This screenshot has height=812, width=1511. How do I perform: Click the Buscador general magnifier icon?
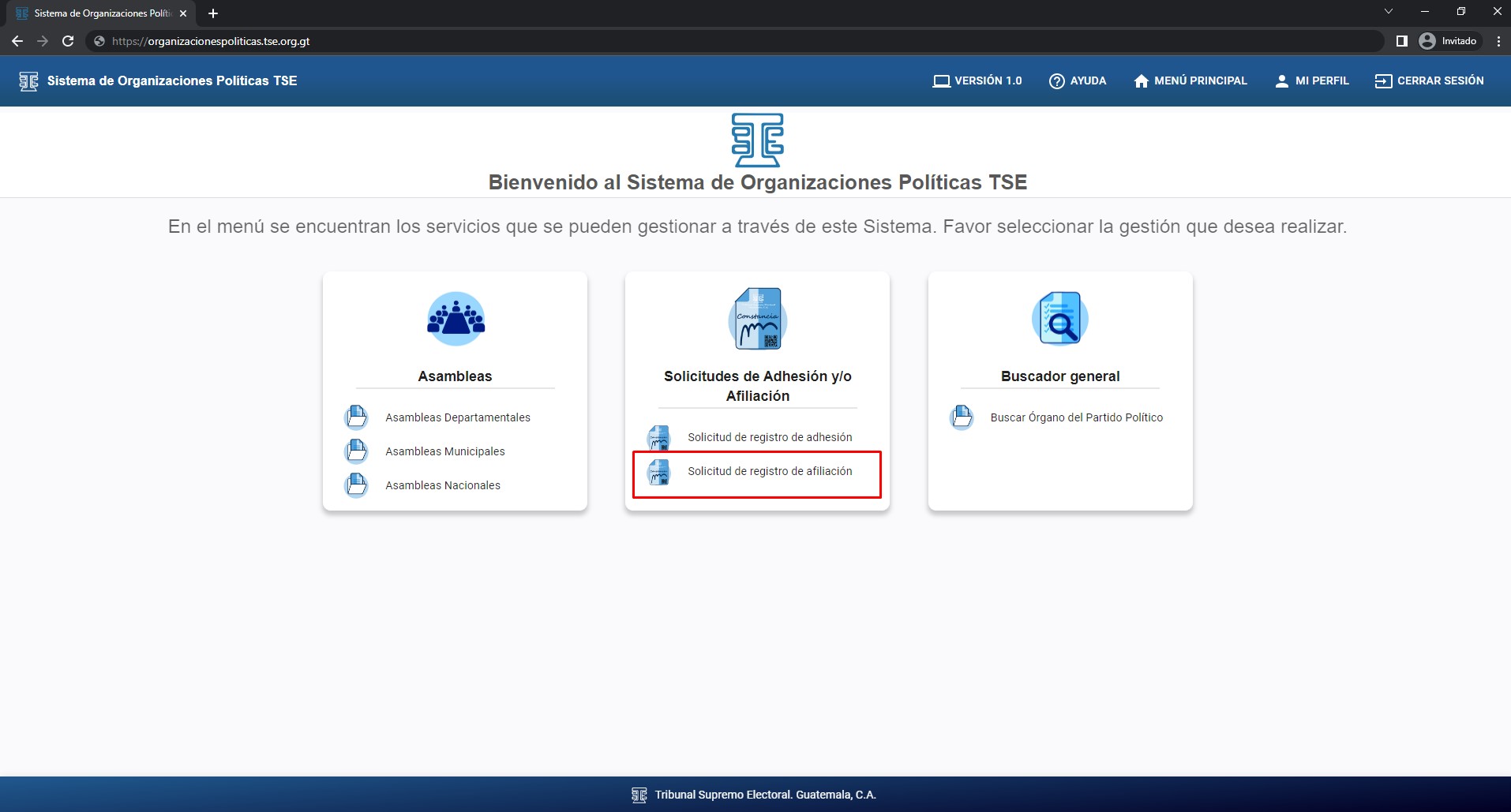tap(1059, 319)
